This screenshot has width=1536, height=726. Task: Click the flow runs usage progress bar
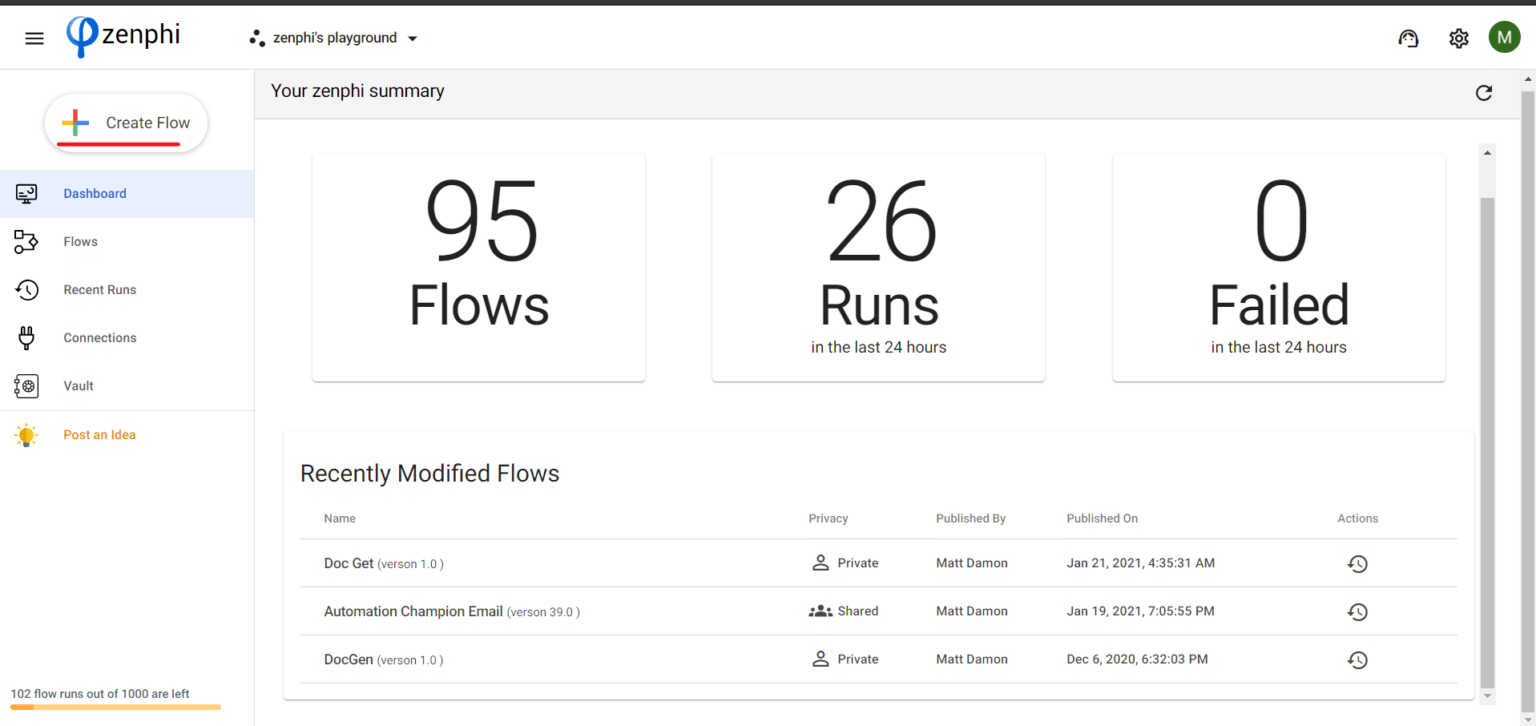coord(115,707)
